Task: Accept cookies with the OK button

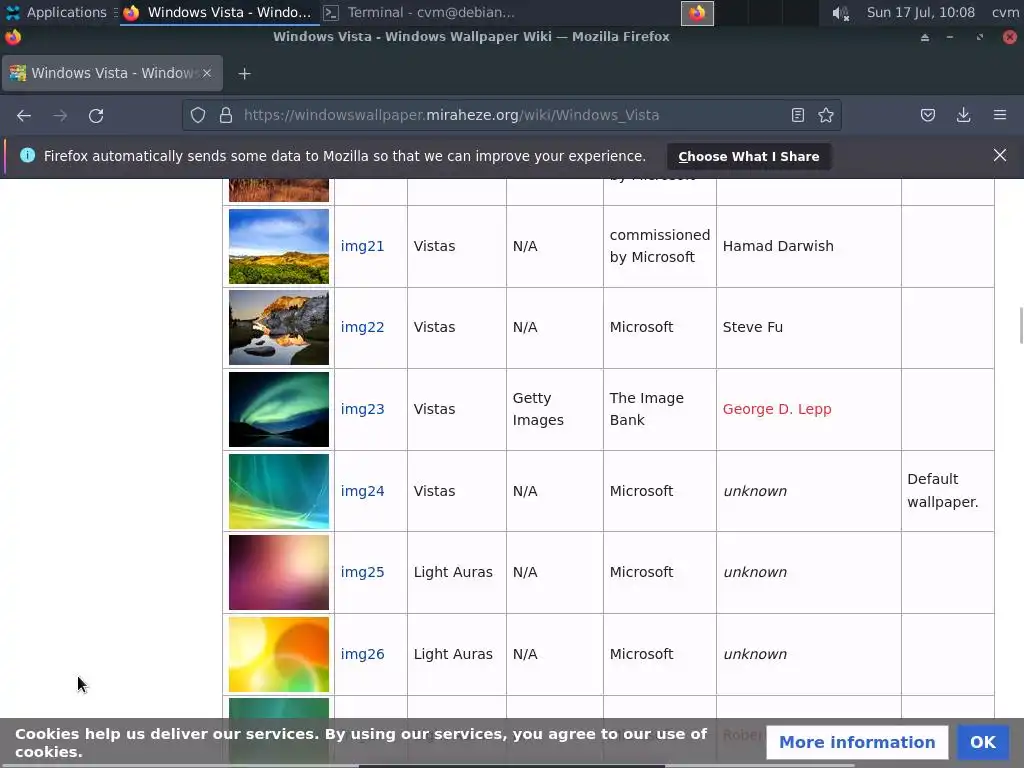Action: coord(982,743)
